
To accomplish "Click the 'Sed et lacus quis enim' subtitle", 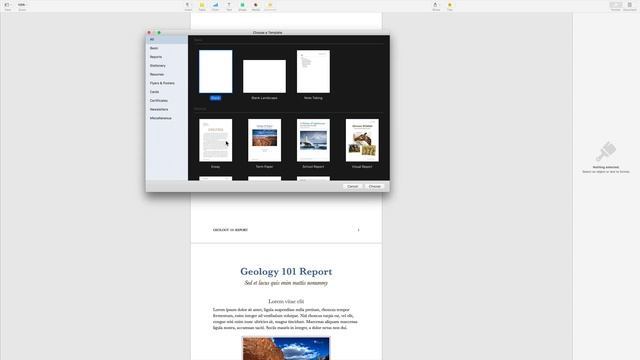I will click(x=286, y=283).
